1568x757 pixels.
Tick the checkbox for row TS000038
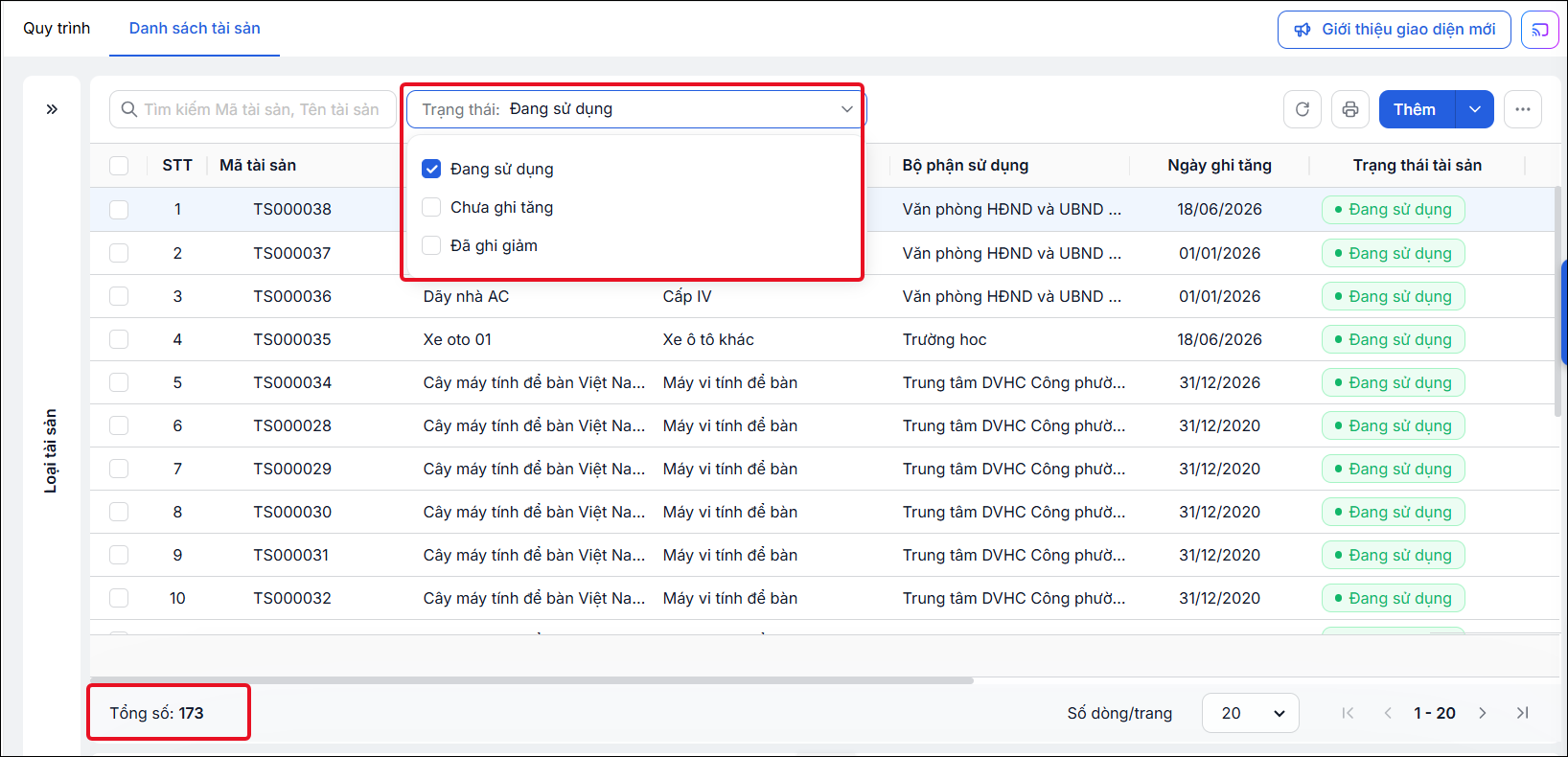(119, 209)
